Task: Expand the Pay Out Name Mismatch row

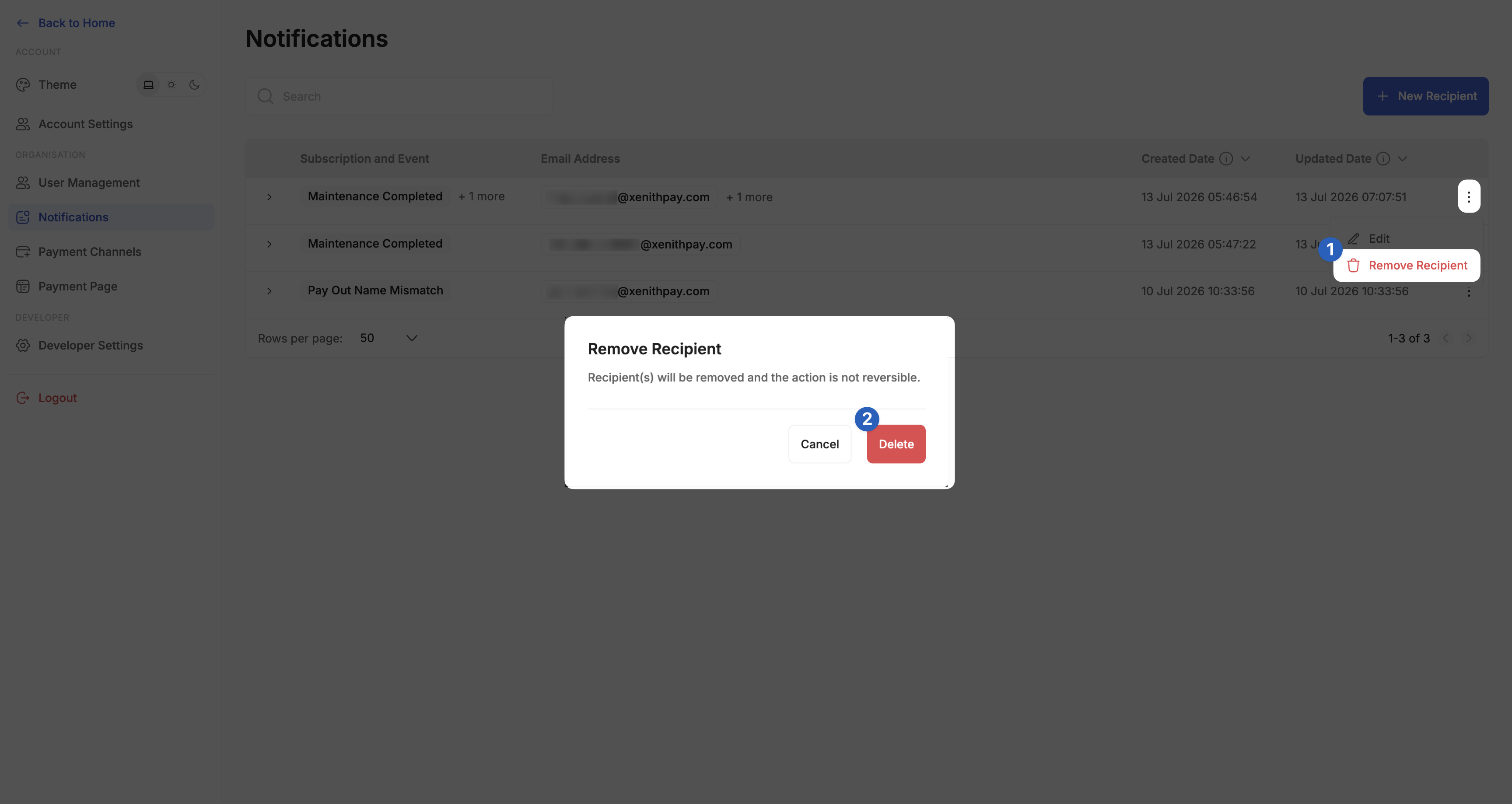Action: [x=269, y=291]
